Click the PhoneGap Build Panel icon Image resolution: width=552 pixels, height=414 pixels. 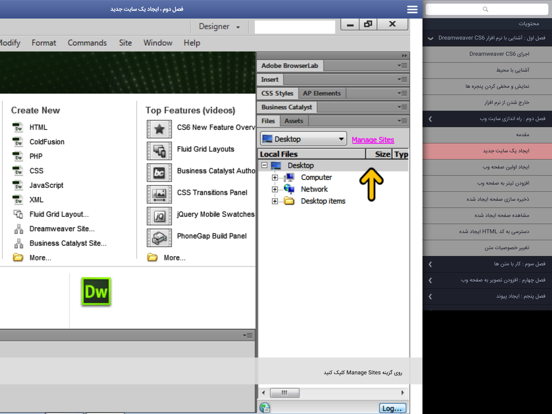[159, 238]
